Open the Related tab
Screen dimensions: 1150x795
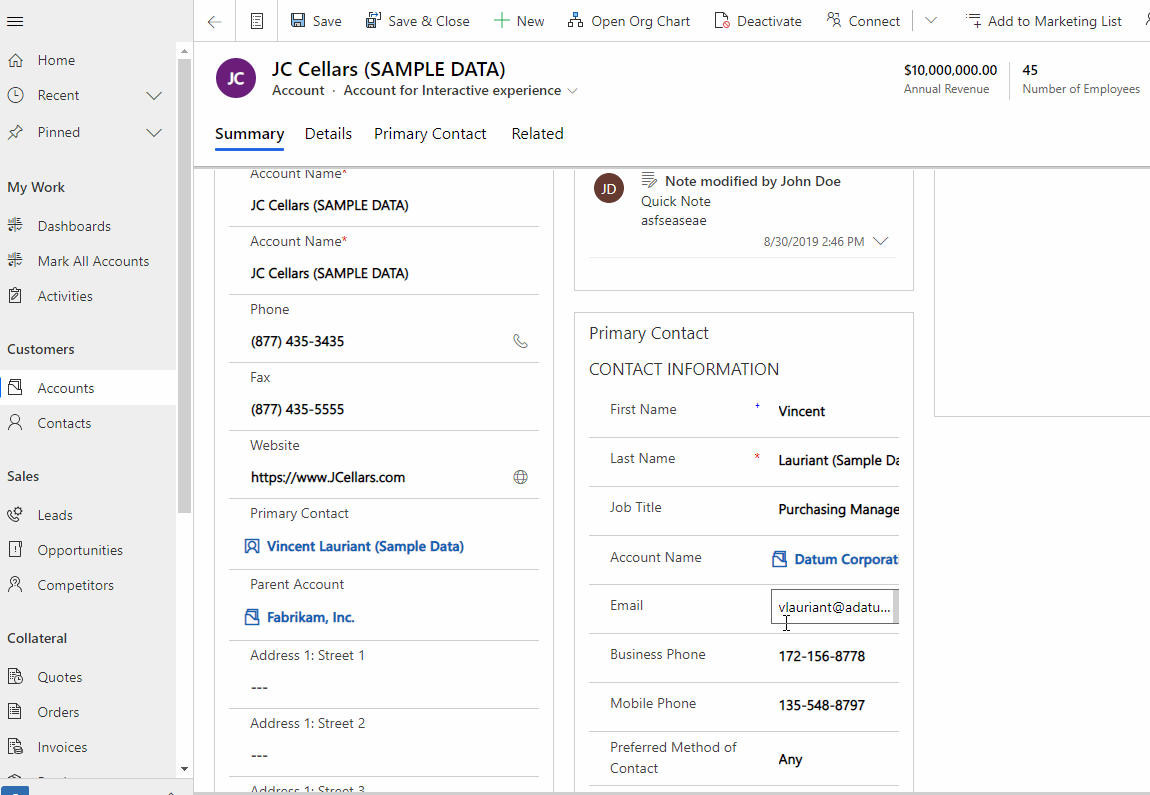point(537,134)
